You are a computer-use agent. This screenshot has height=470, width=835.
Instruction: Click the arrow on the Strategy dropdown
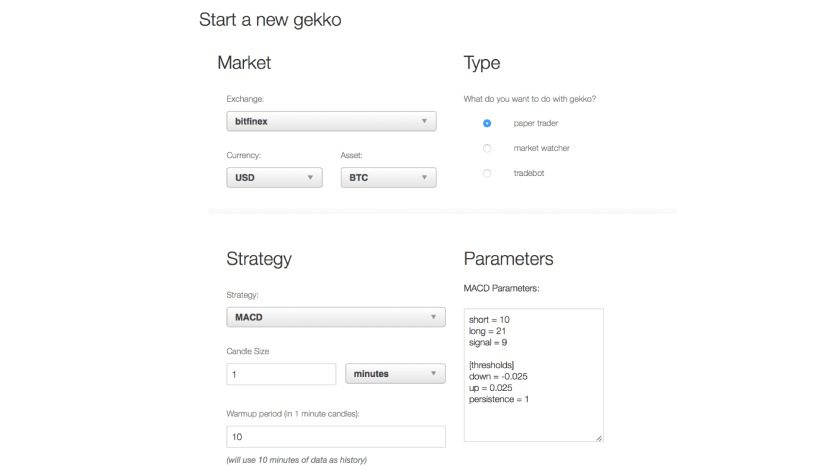433,318
